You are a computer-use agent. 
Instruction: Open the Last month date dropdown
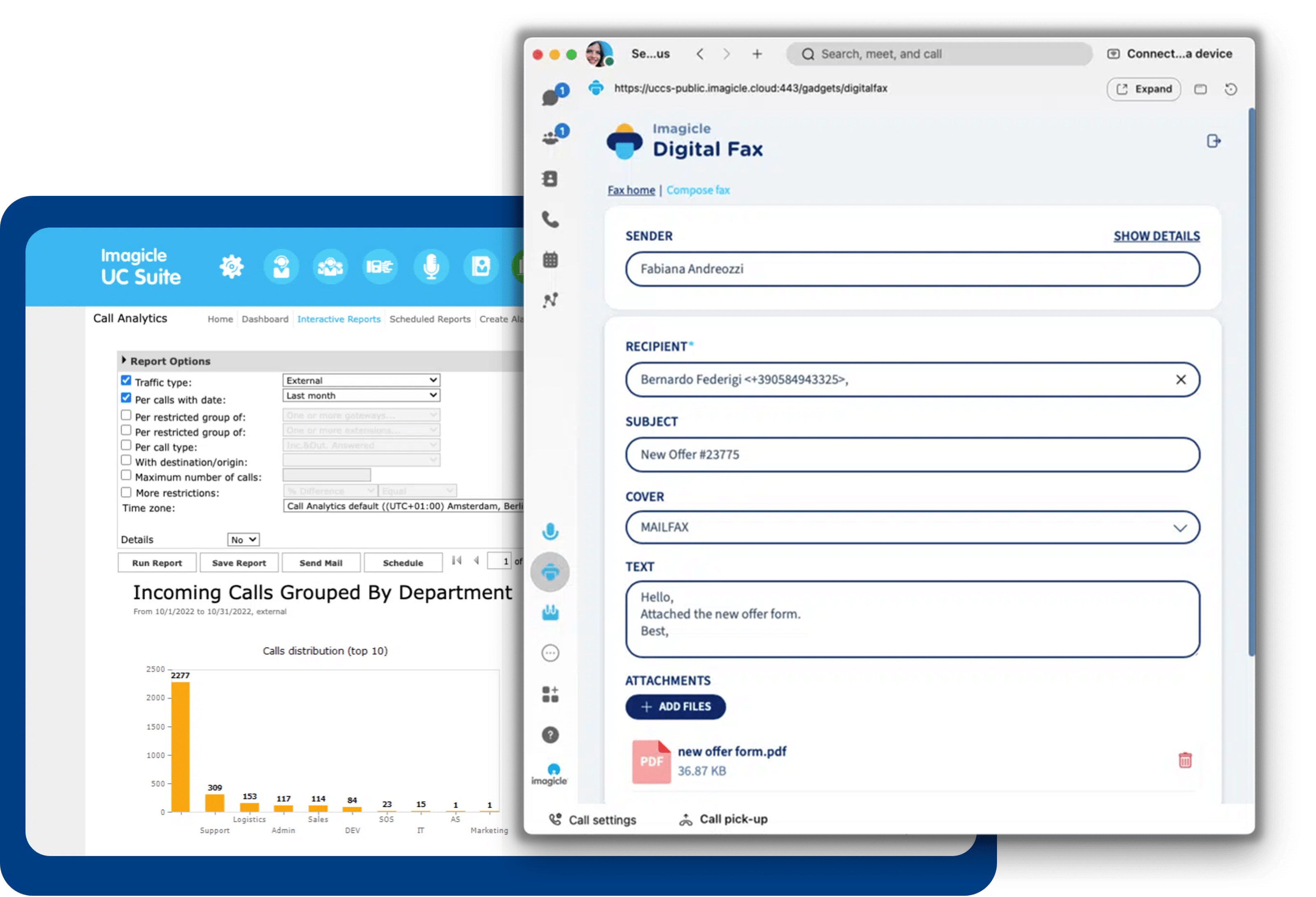pos(361,395)
